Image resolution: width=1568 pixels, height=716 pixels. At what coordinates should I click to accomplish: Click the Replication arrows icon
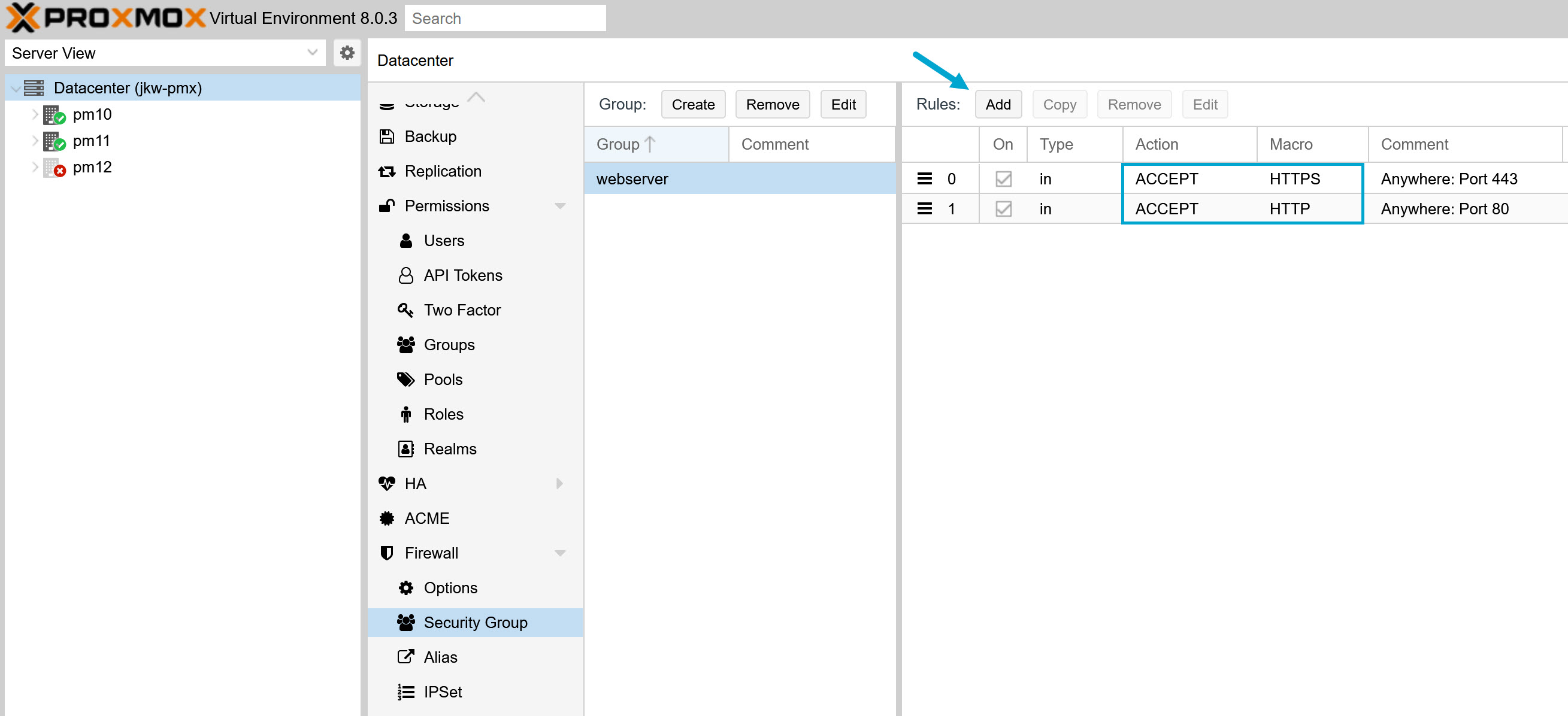tap(386, 172)
